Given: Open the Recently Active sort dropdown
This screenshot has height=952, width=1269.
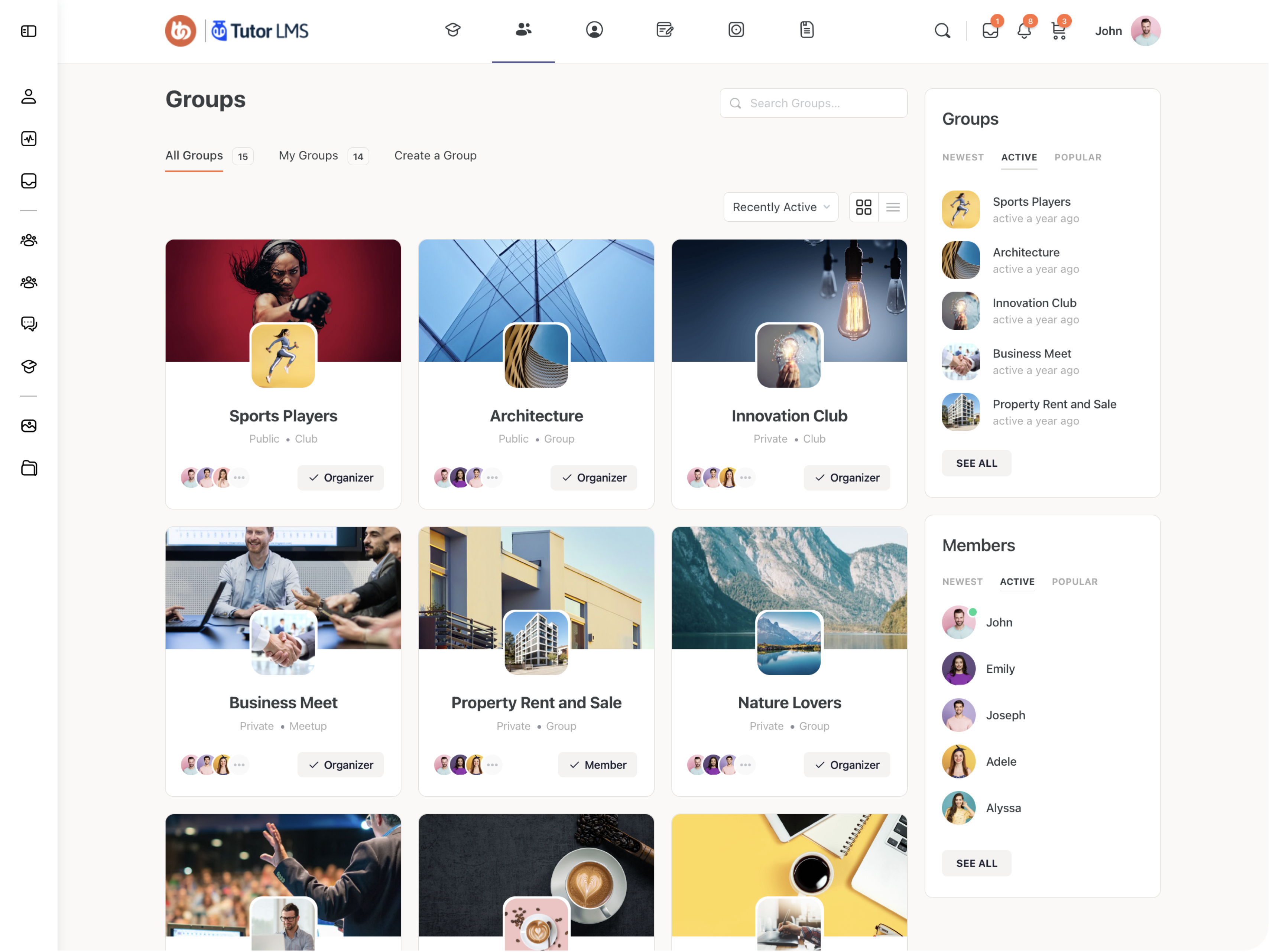Looking at the screenshot, I should (x=781, y=207).
